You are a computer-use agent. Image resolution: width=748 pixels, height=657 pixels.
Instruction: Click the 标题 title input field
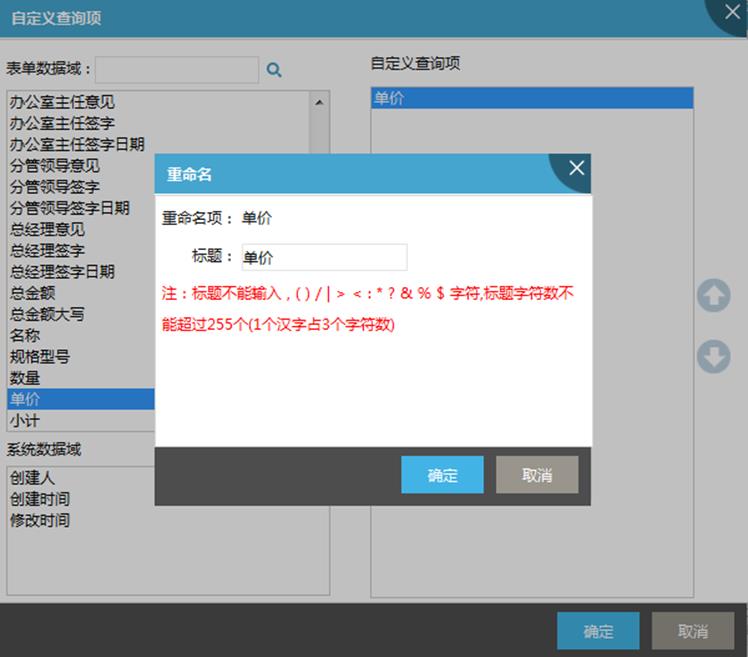click(324, 257)
